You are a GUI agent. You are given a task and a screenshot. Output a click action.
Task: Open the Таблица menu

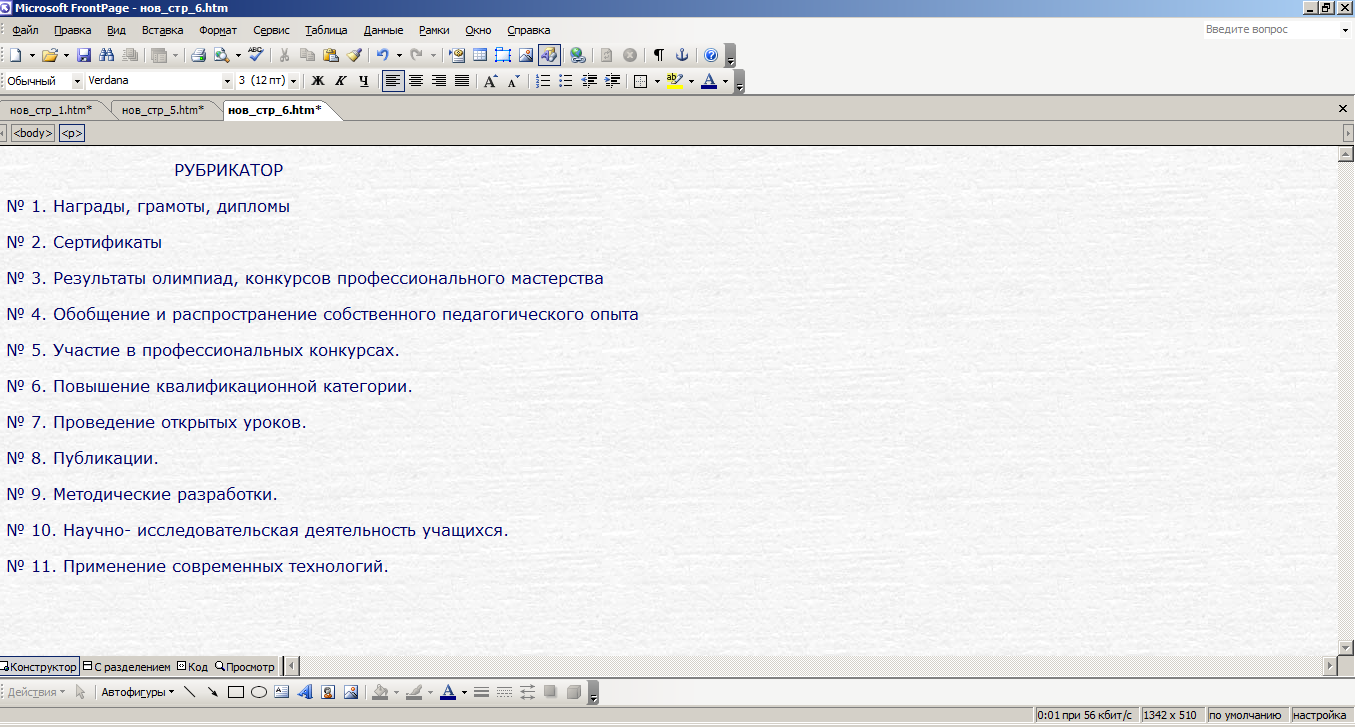point(326,30)
